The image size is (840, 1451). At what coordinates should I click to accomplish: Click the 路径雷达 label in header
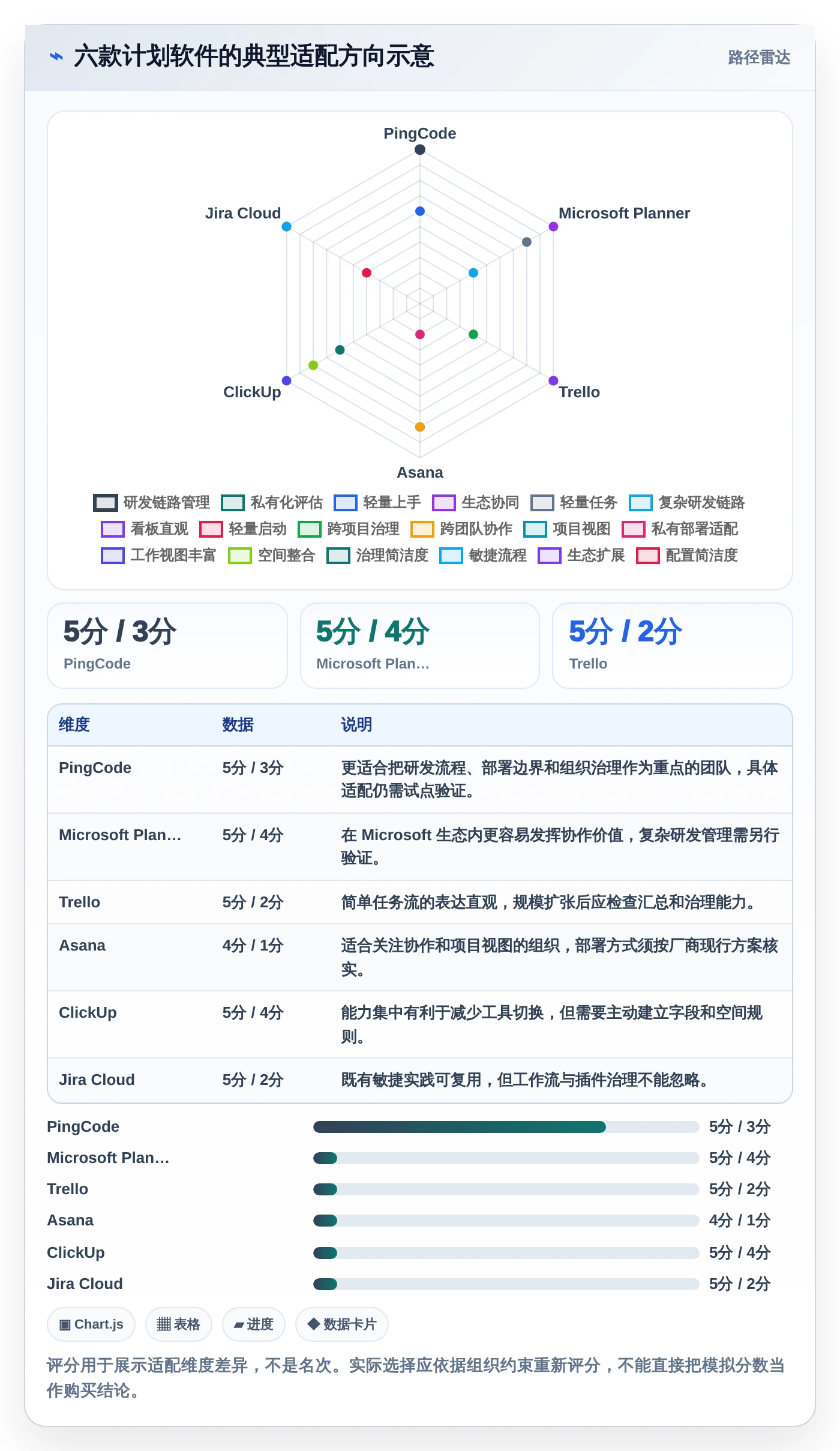(759, 57)
